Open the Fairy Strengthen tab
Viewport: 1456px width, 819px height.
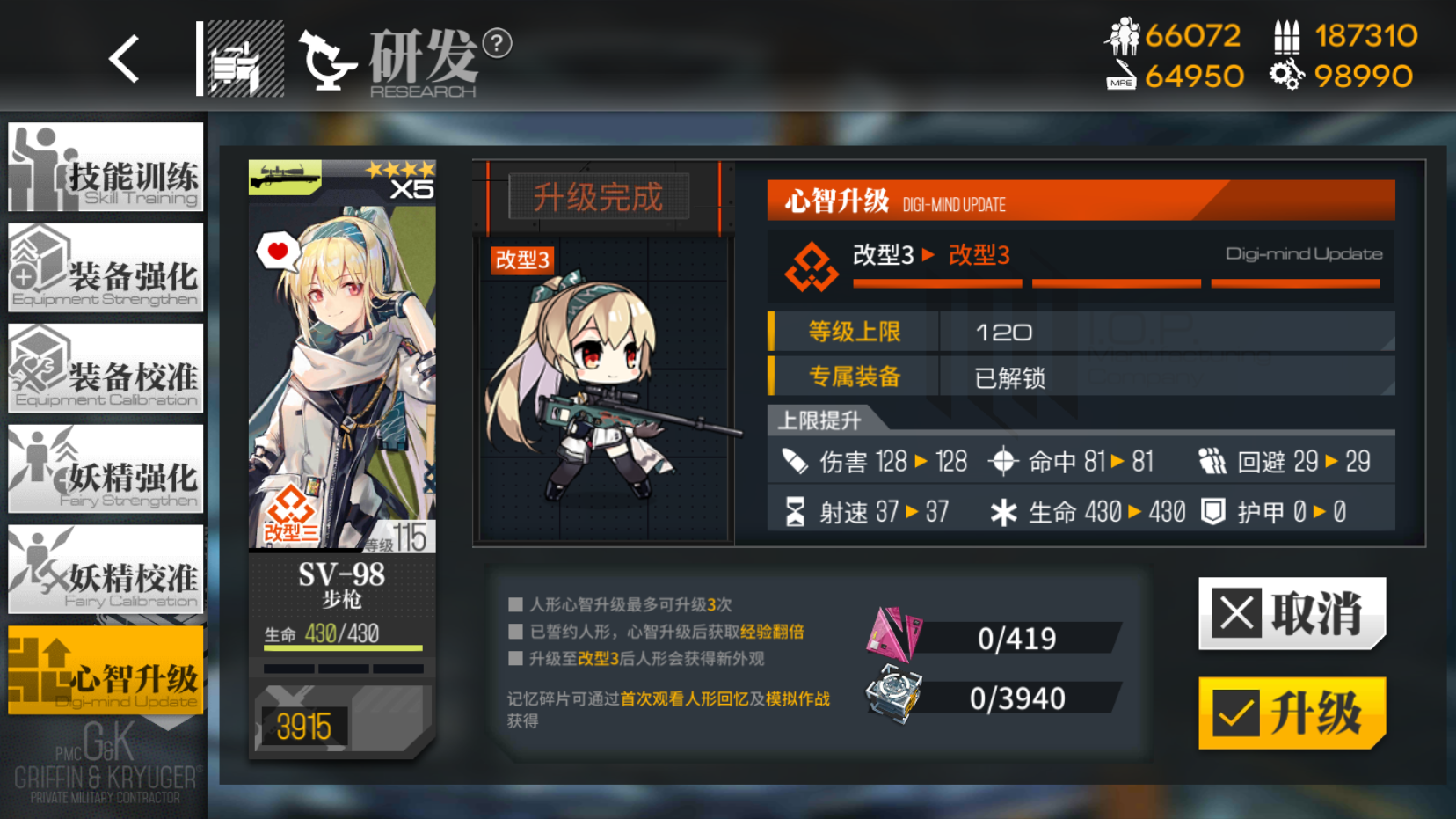point(106,469)
